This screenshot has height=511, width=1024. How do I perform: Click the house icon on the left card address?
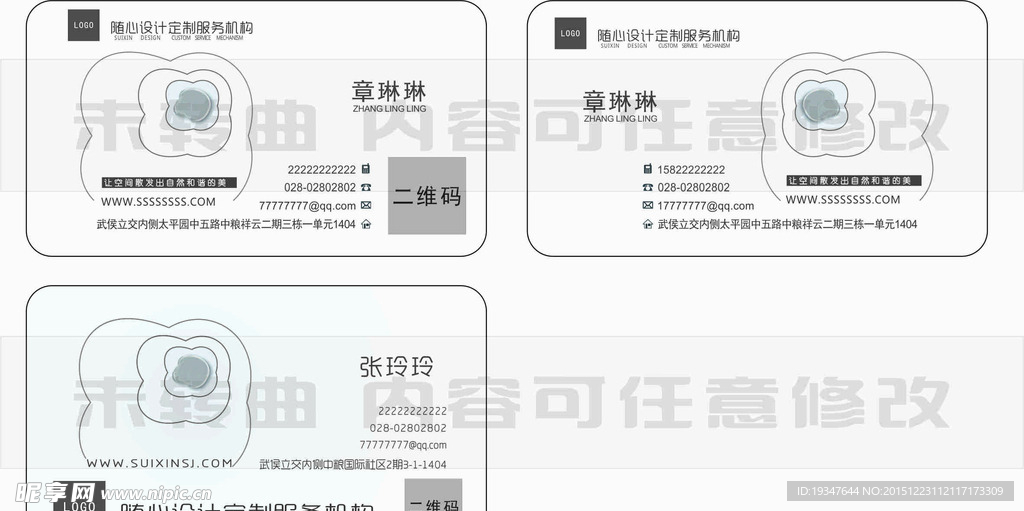tap(366, 224)
